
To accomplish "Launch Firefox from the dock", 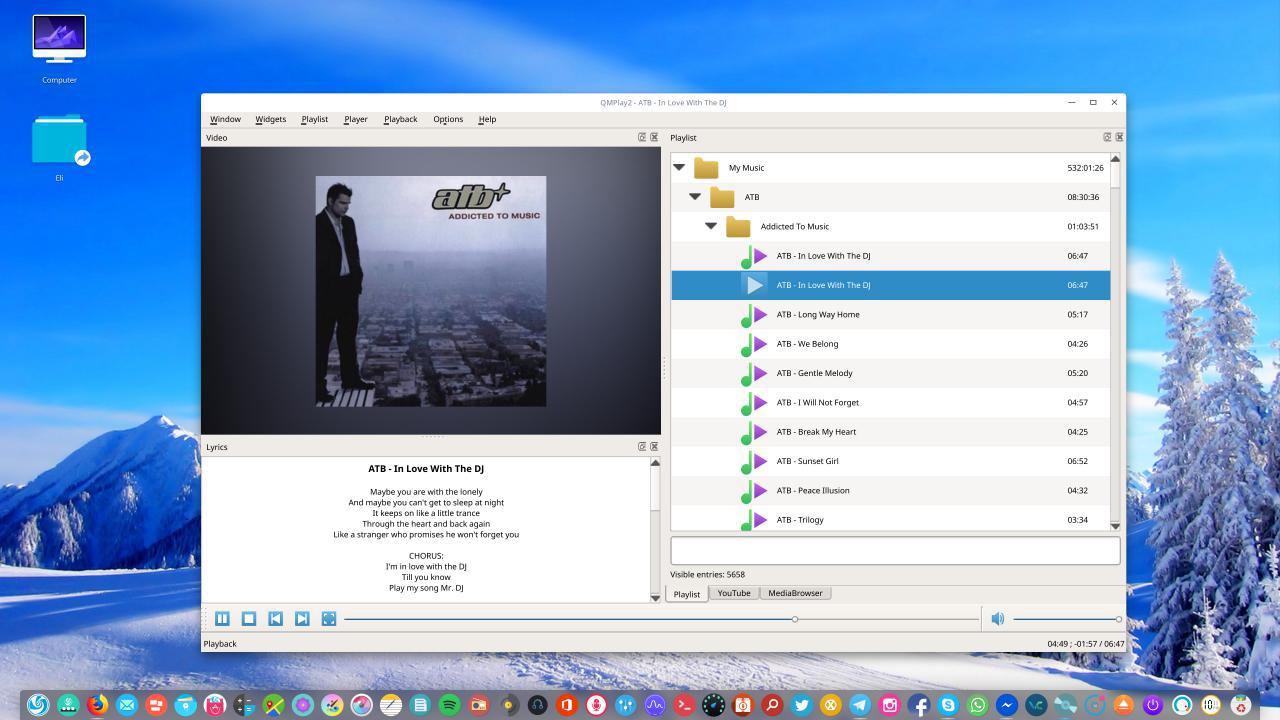I will [x=97, y=705].
